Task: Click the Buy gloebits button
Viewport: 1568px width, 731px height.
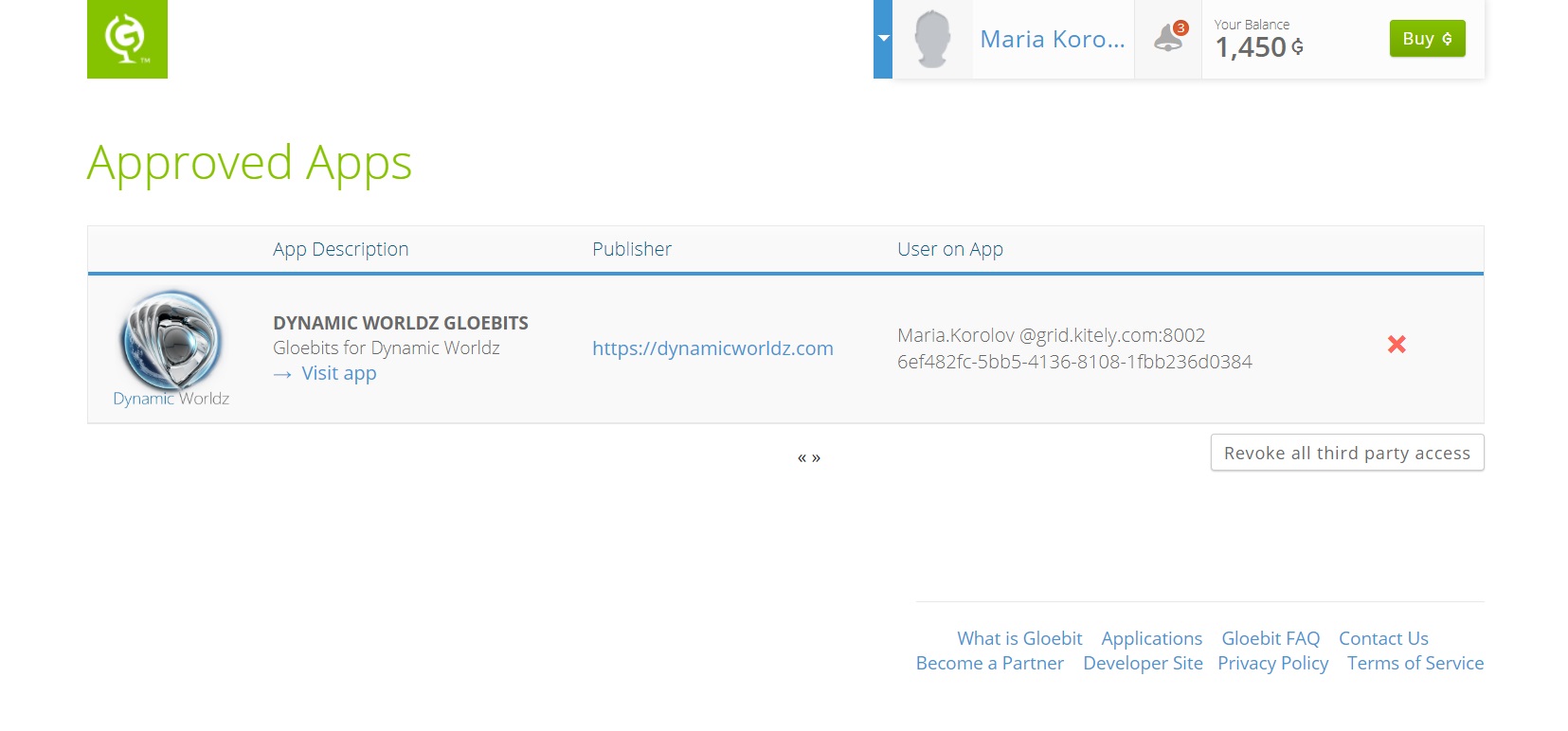Action: pos(1427,39)
